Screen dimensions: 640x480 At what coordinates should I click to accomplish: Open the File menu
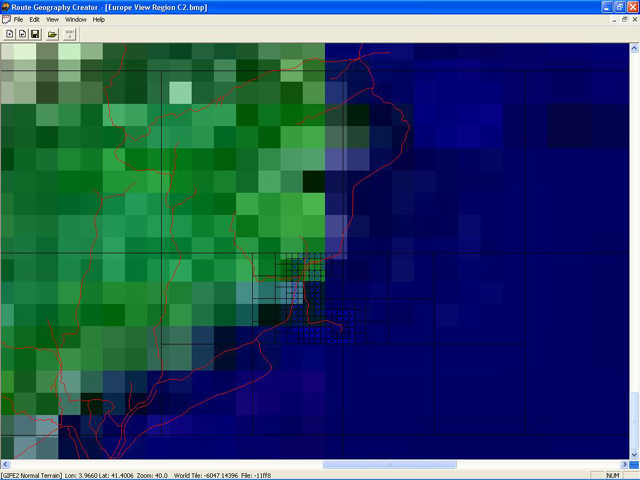coord(19,19)
